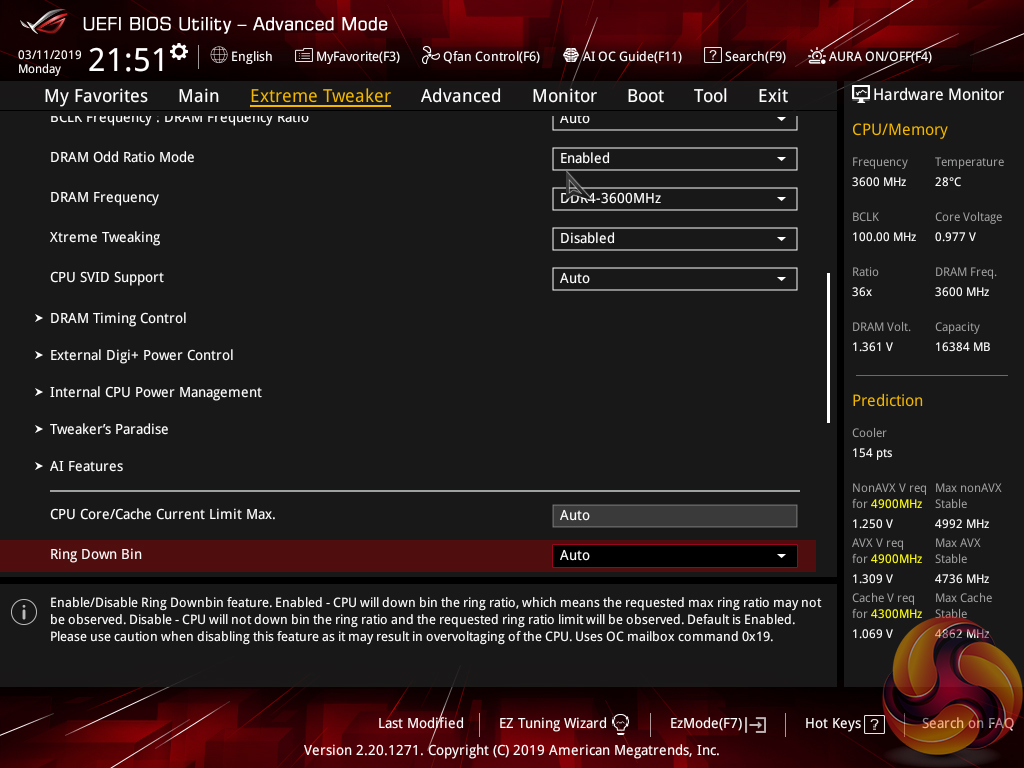Open Search(F9) question mark icon
Image resolution: width=1024 pixels, height=768 pixels.
[712, 56]
